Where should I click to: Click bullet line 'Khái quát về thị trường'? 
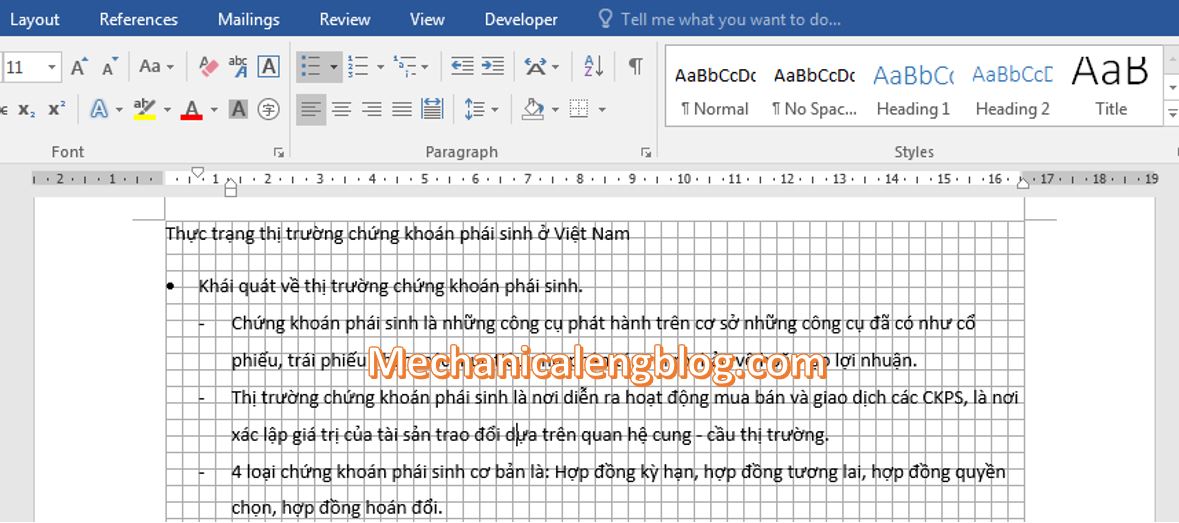click(390, 286)
